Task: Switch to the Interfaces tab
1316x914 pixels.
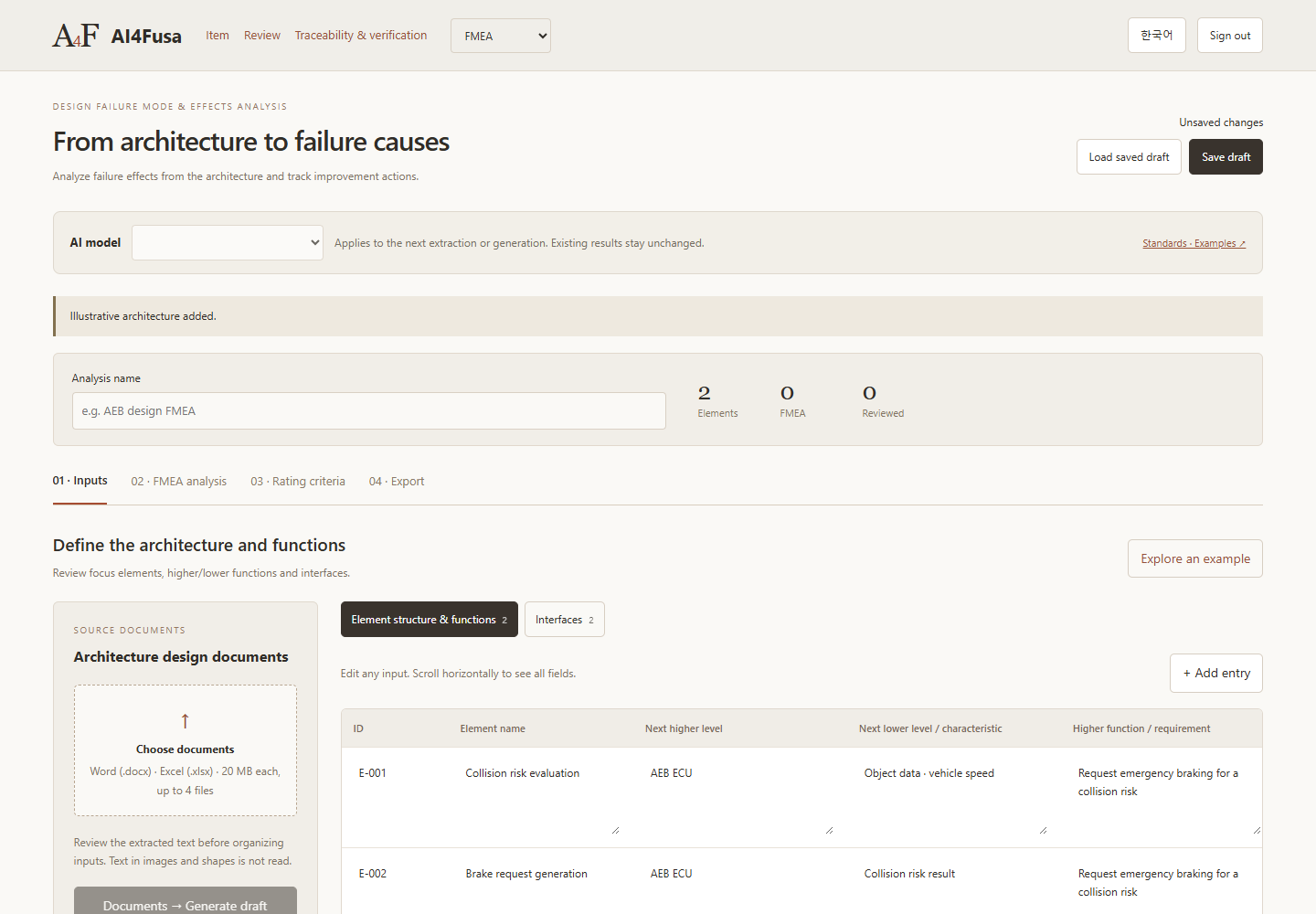Action: pyautogui.click(x=565, y=620)
